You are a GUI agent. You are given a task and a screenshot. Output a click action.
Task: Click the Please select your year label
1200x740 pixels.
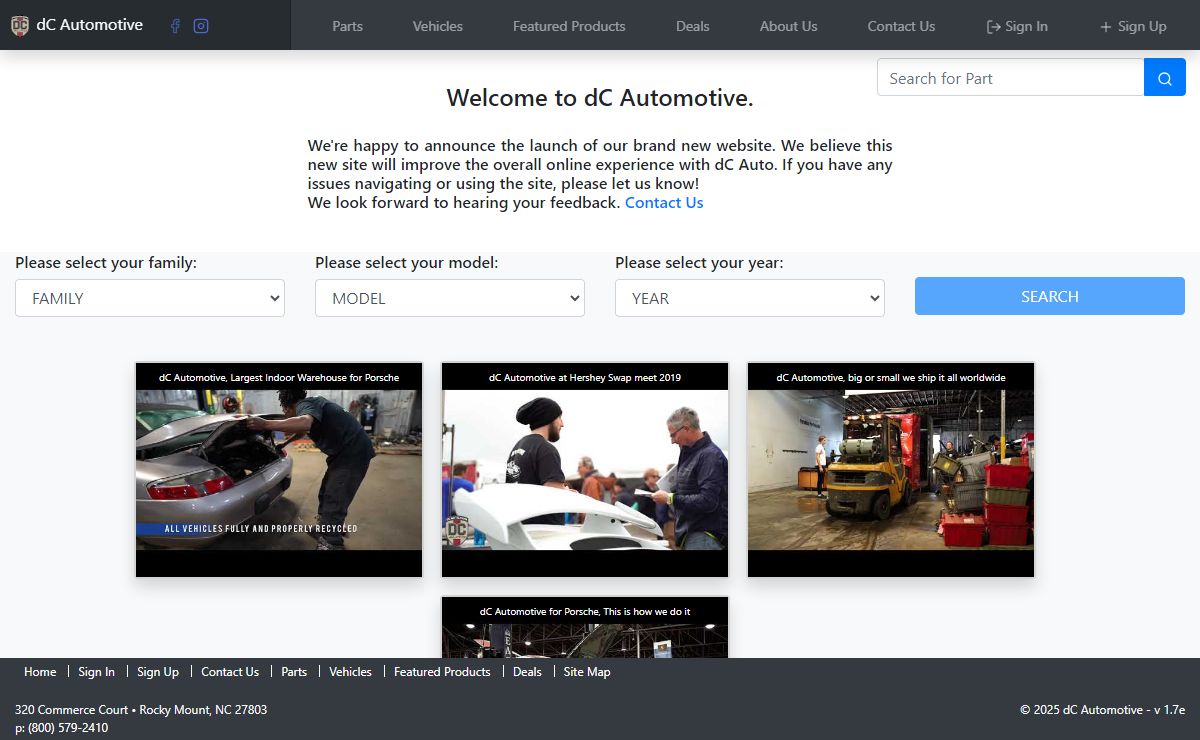click(x=699, y=263)
